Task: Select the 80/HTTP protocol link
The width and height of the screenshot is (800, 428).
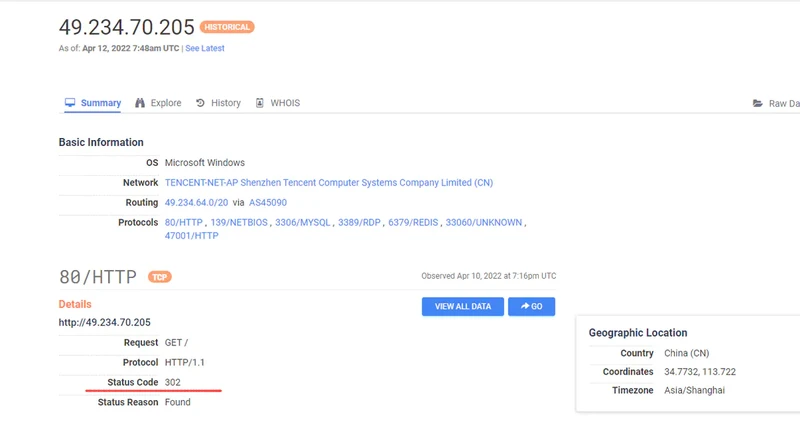Action: [184, 222]
